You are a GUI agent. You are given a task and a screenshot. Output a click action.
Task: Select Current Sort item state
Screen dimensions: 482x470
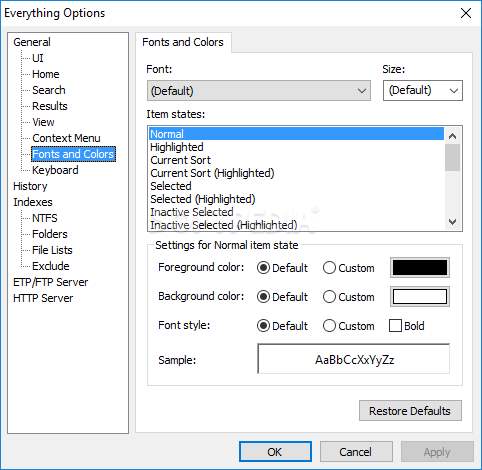pyautogui.click(x=296, y=160)
